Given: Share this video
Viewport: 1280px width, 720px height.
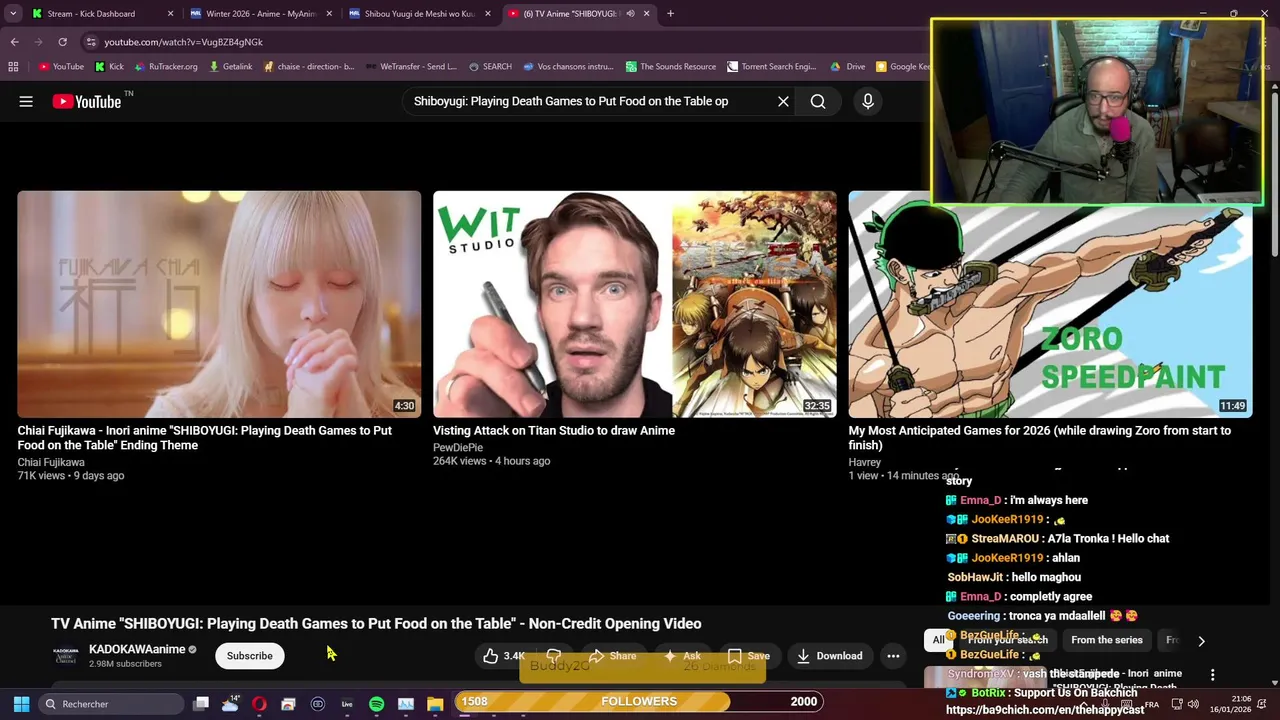Looking at the screenshot, I should coord(612,656).
